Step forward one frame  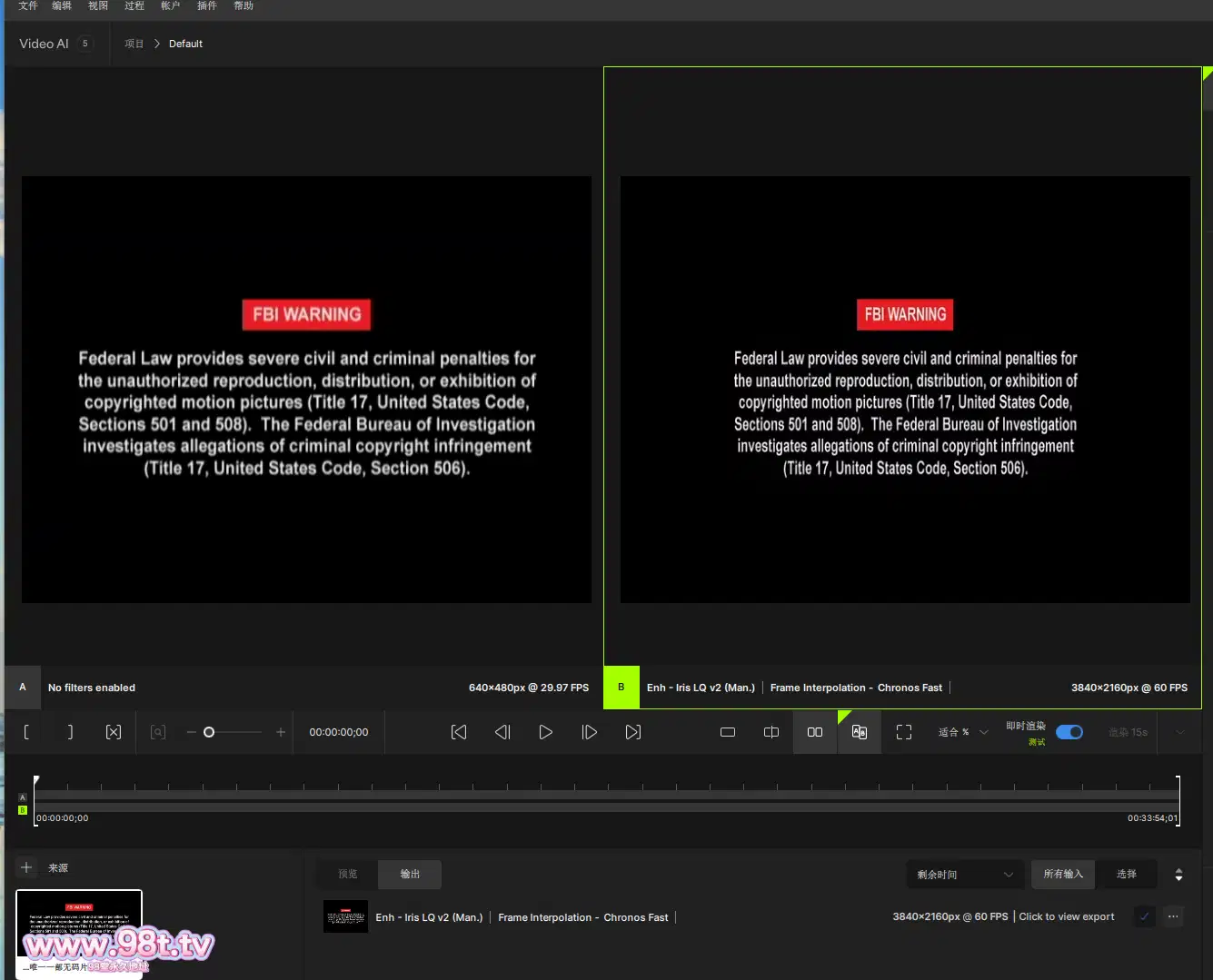(x=590, y=732)
